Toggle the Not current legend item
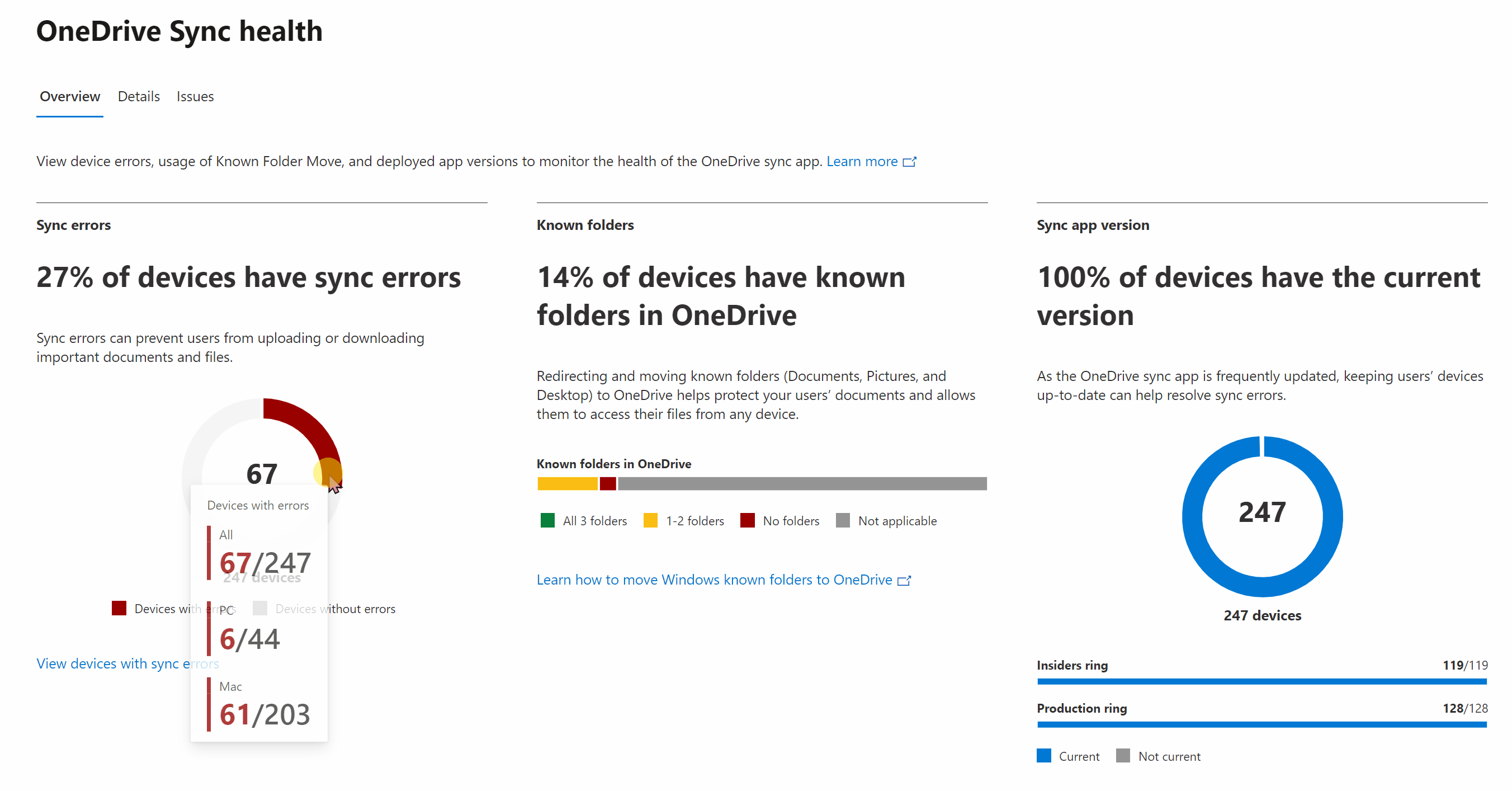This screenshot has width=1512, height=791. 1123,756
